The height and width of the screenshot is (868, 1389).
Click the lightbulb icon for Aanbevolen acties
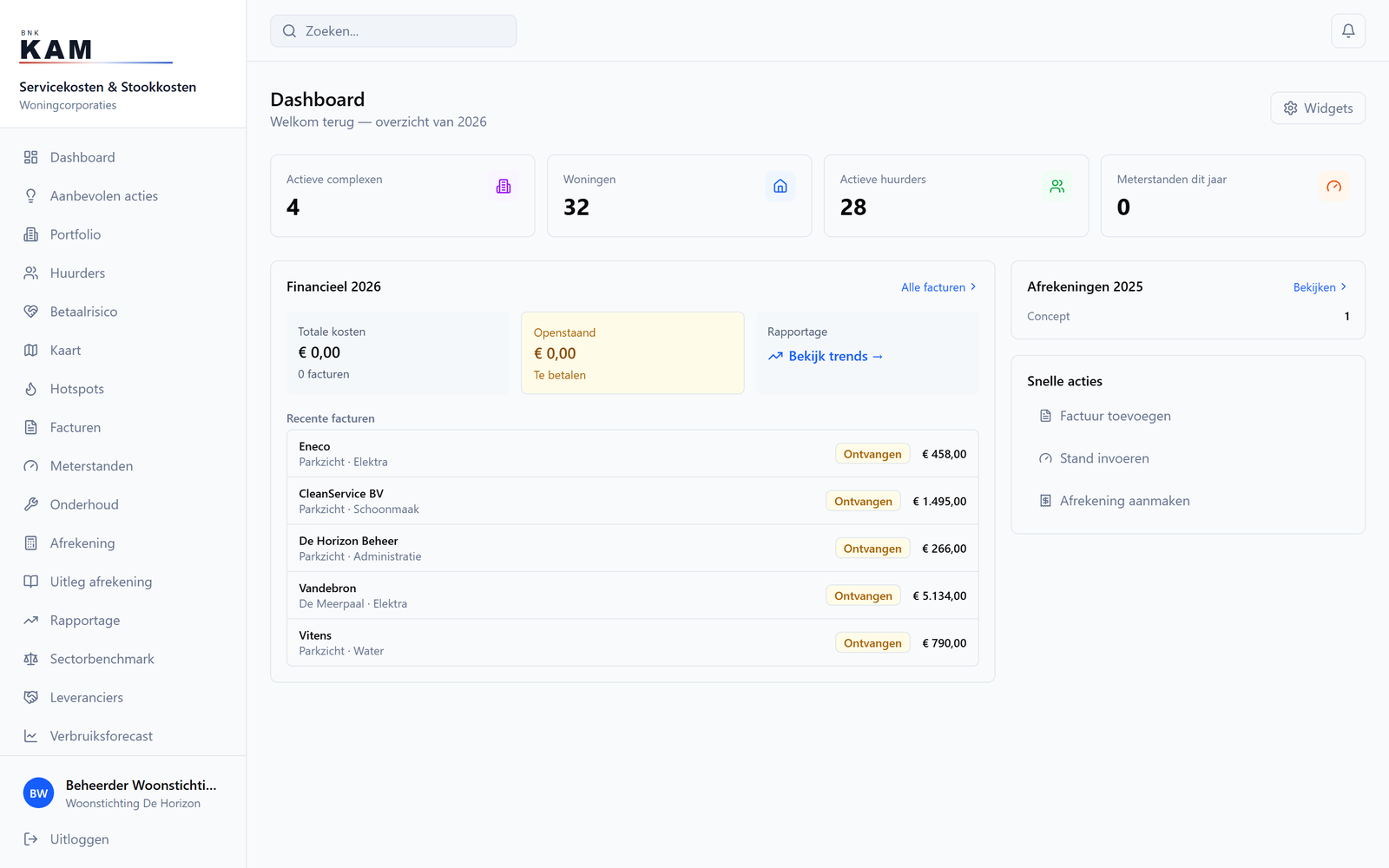pyautogui.click(x=31, y=196)
